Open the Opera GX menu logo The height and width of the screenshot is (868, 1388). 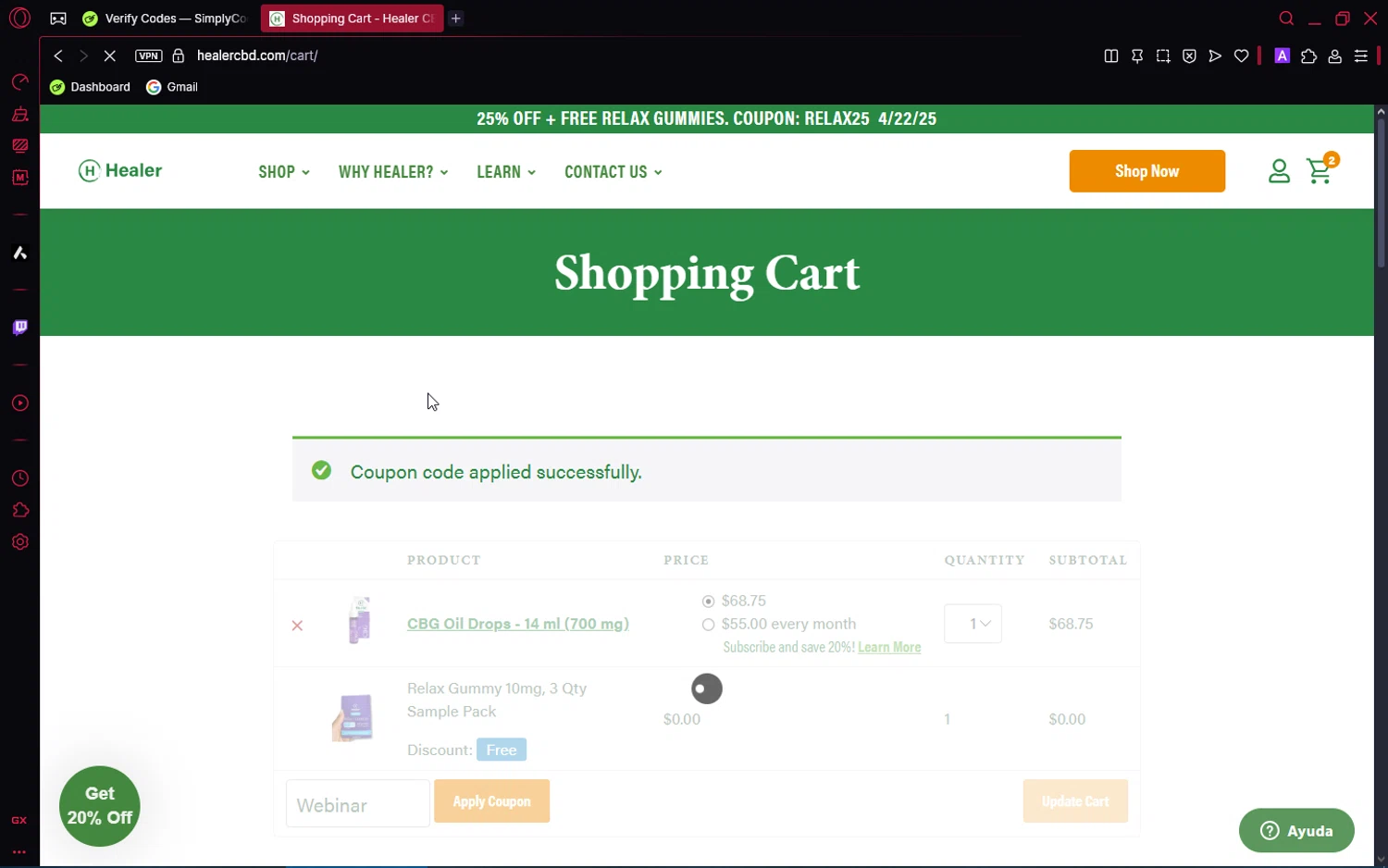click(19, 18)
